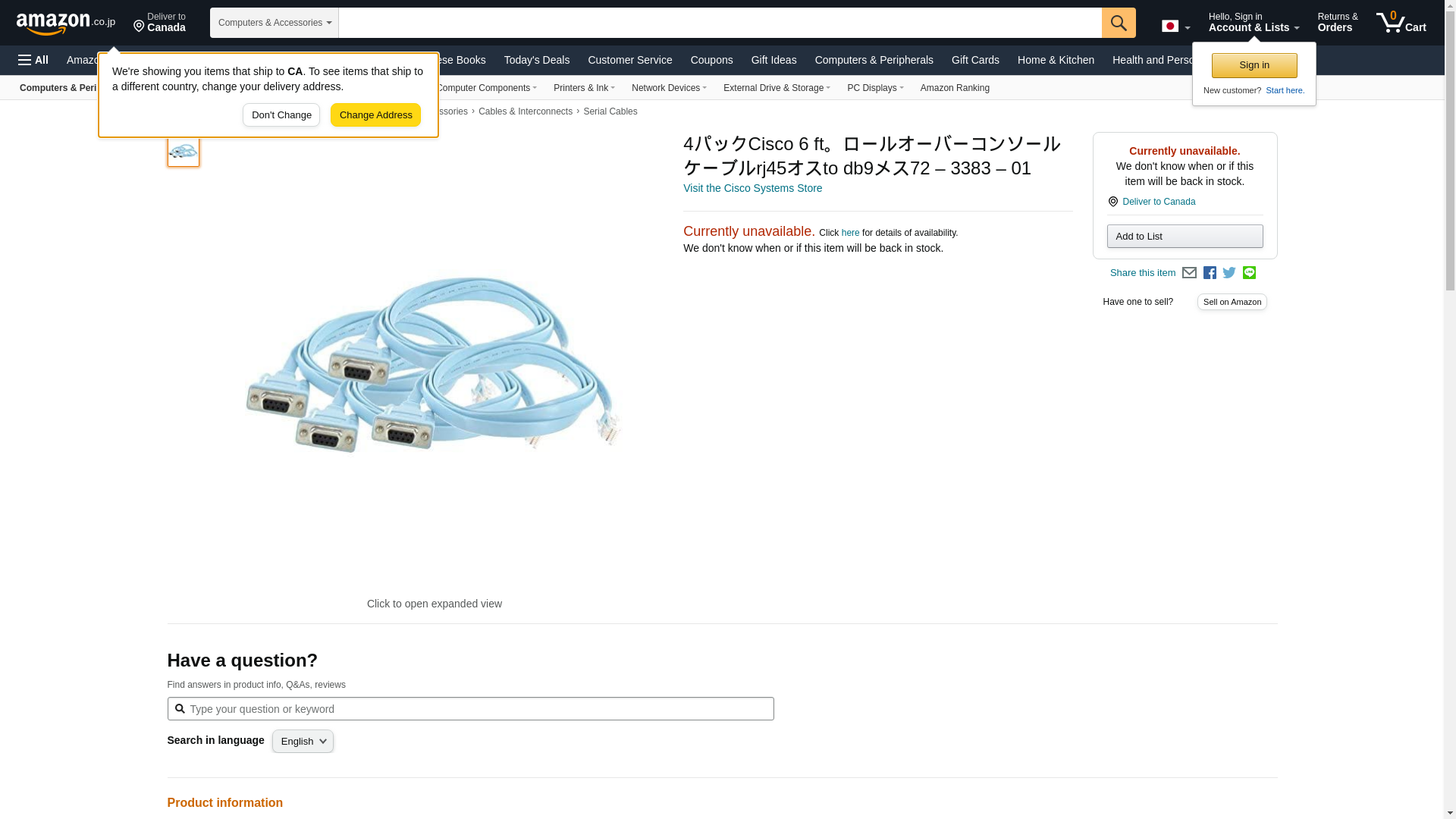Focus the question keyword search field
Screen dimensions: 1456x819
(x=478, y=709)
